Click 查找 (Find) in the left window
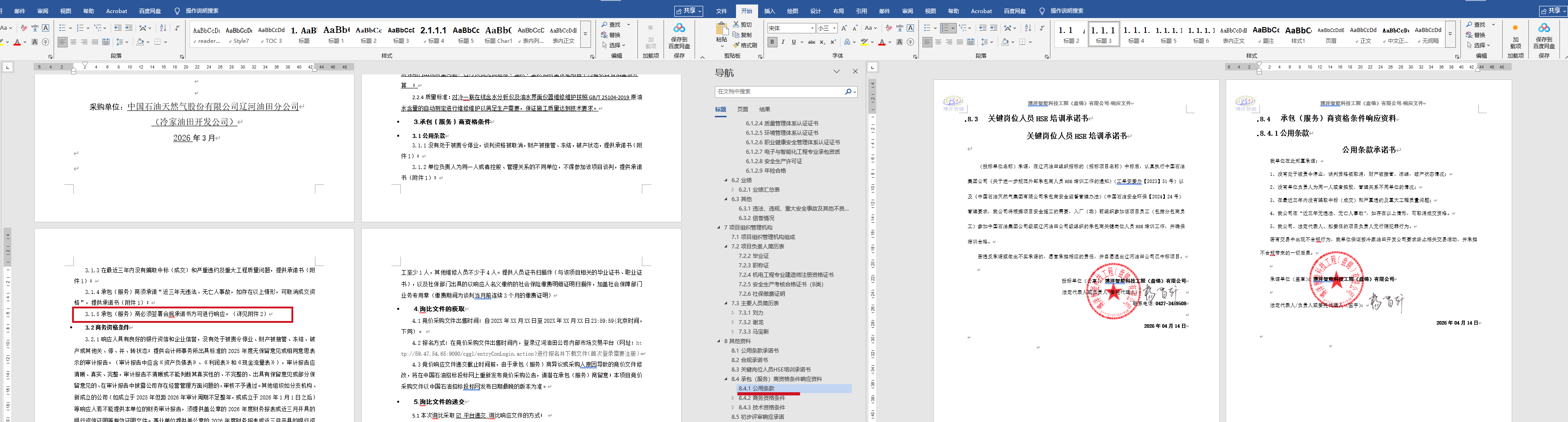 610,24
